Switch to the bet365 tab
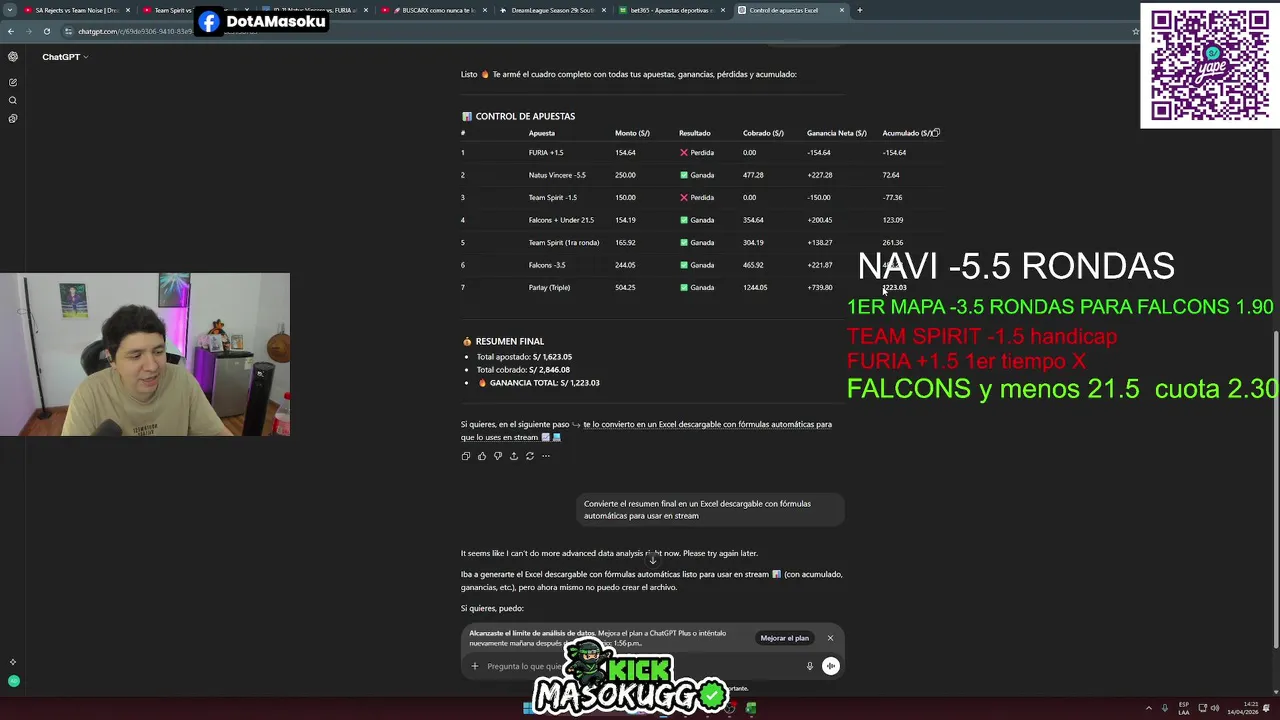Screen dimensions: 1280x720 click(671, 10)
